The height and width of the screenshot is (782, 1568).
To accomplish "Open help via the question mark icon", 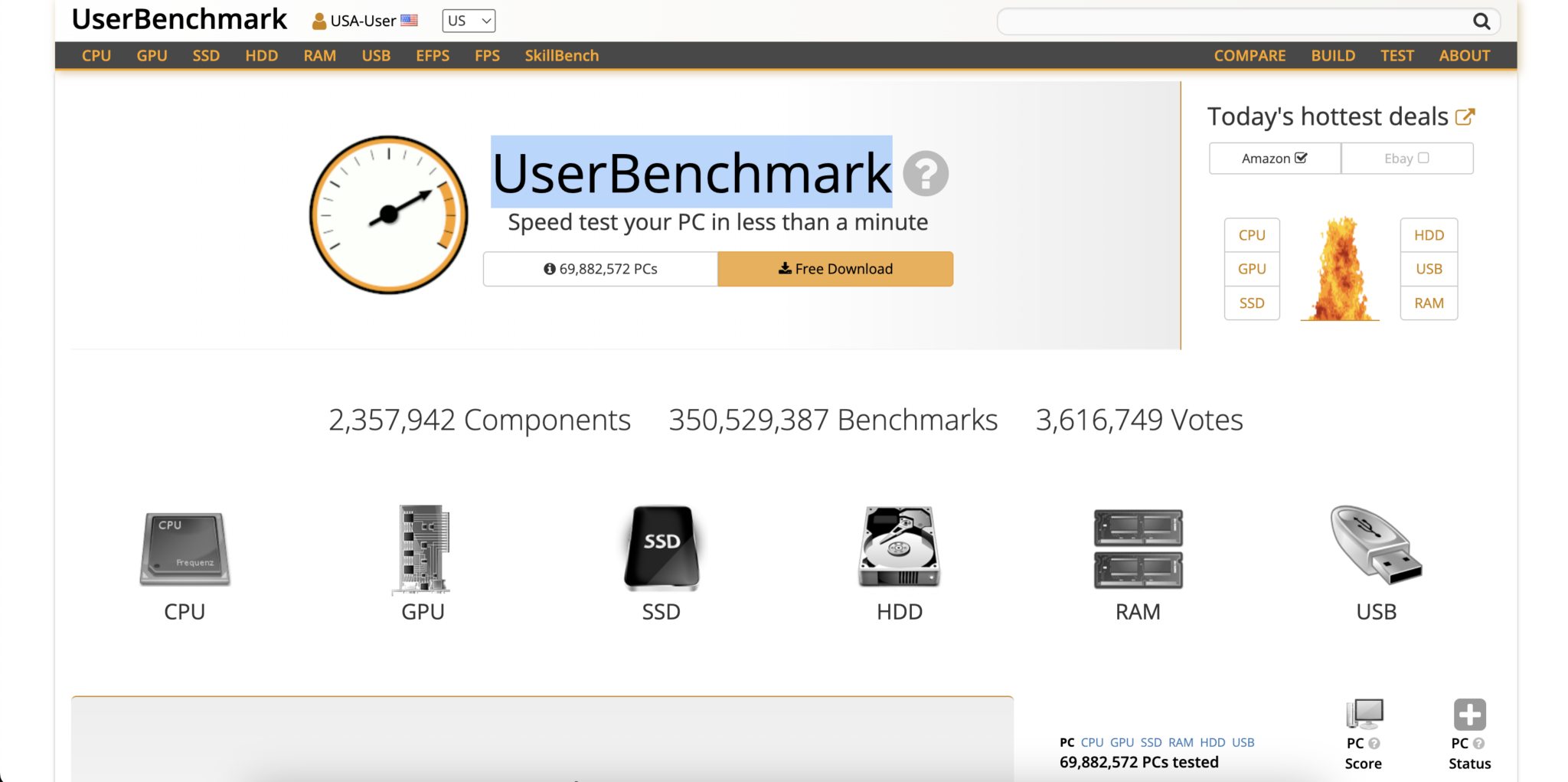I will (924, 174).
